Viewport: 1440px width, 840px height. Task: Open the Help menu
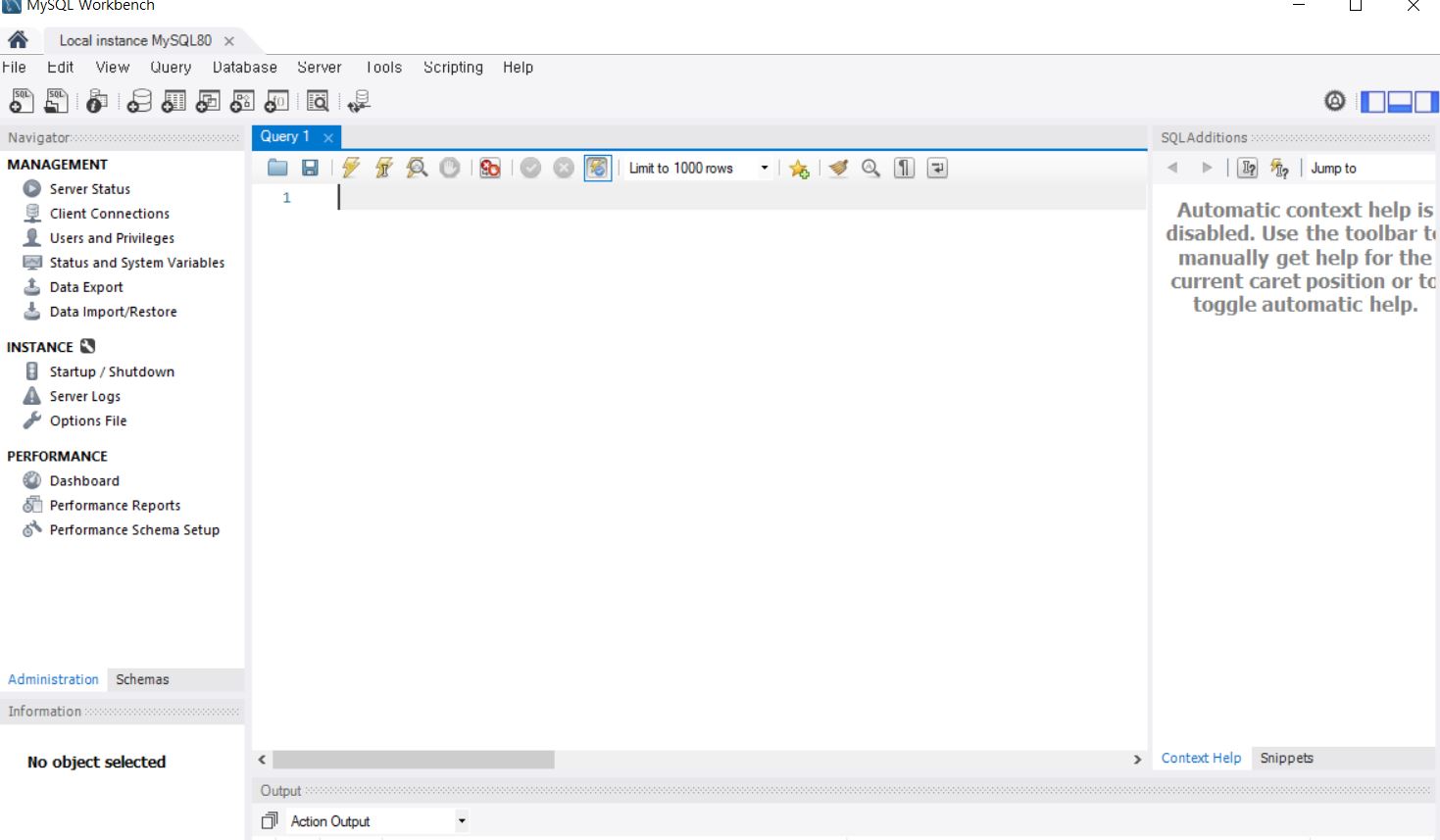(x=519, y=68)
